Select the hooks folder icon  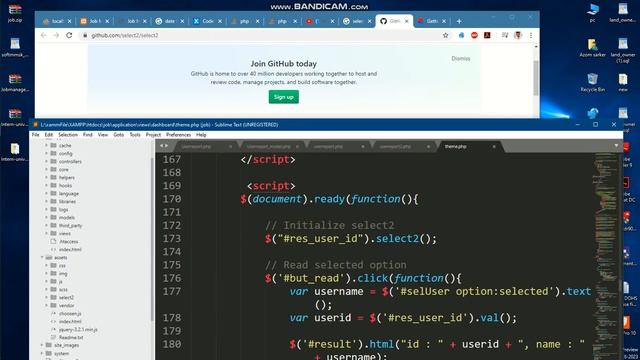click(x=53, y=185)
